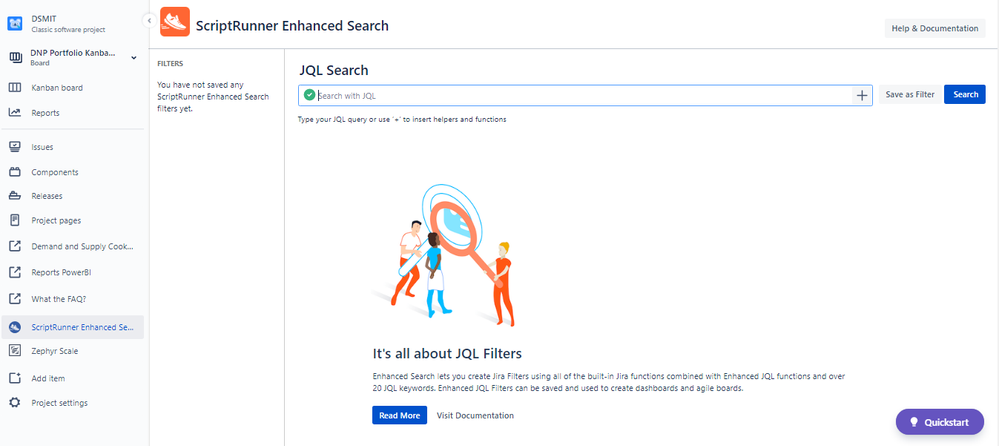The height and width of the screenshot is (446, 999).
Task: Click the Reports PowerBI external link icon
Action: tap(15, 272)
